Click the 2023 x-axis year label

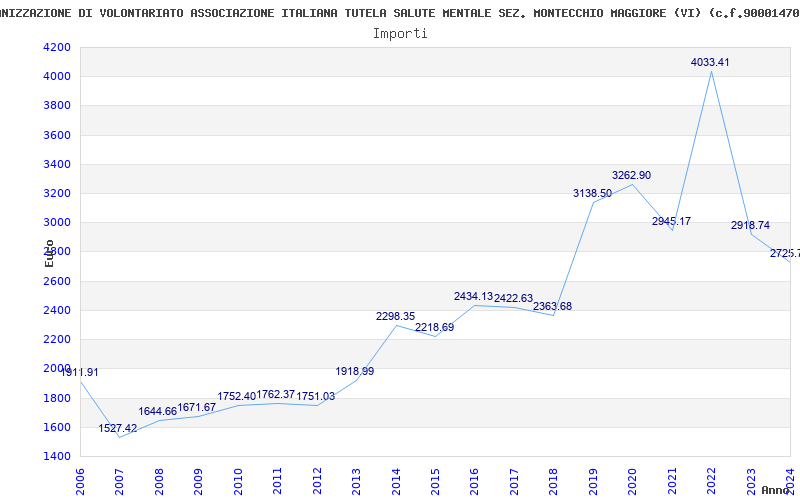[x=751, y=482]
